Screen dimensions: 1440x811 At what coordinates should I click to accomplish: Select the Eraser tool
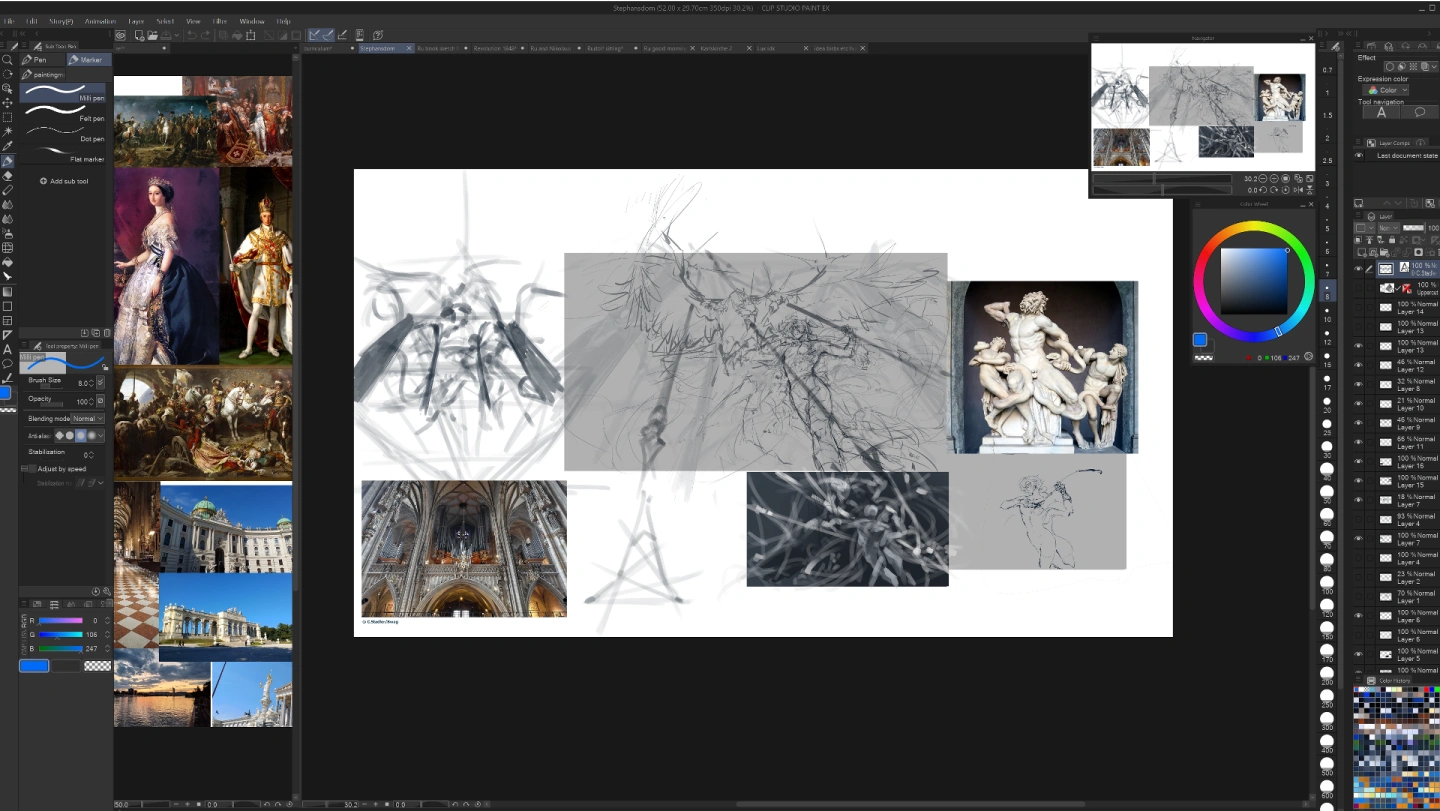point(7,175)
